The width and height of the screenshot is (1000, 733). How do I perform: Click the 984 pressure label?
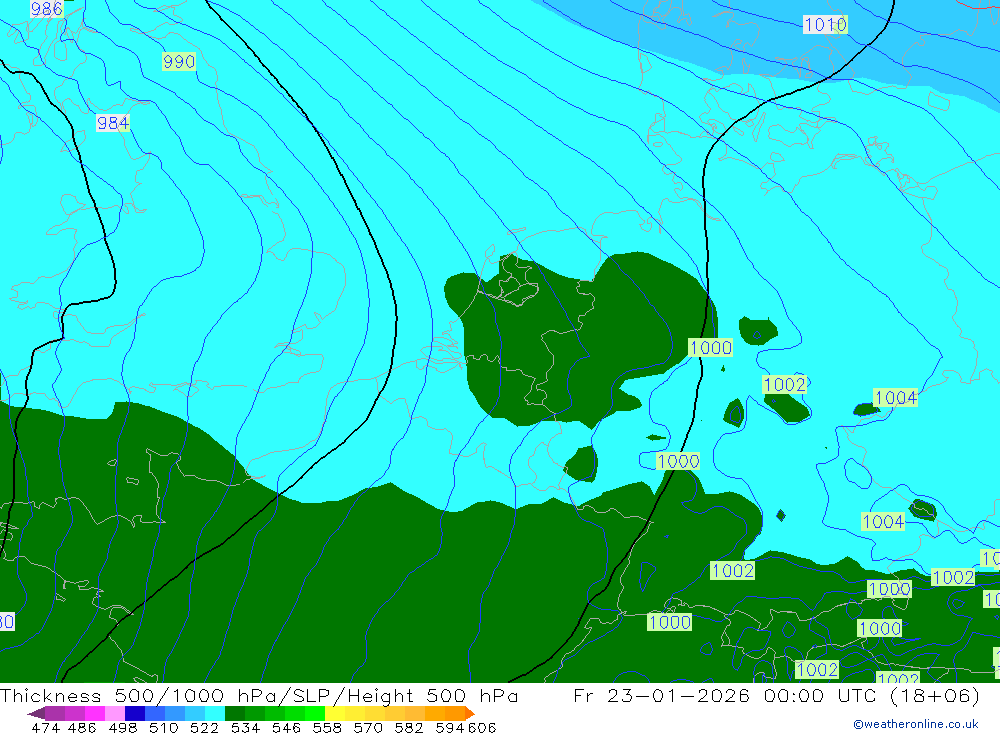pyautogui.click(x=113, y=123)
